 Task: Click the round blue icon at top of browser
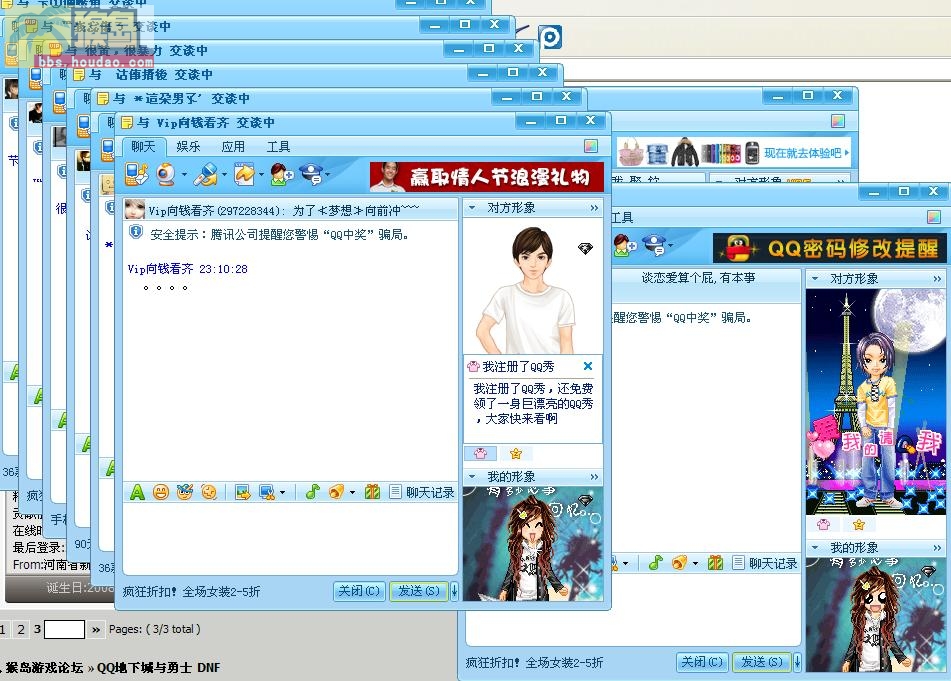click(550, 37)
